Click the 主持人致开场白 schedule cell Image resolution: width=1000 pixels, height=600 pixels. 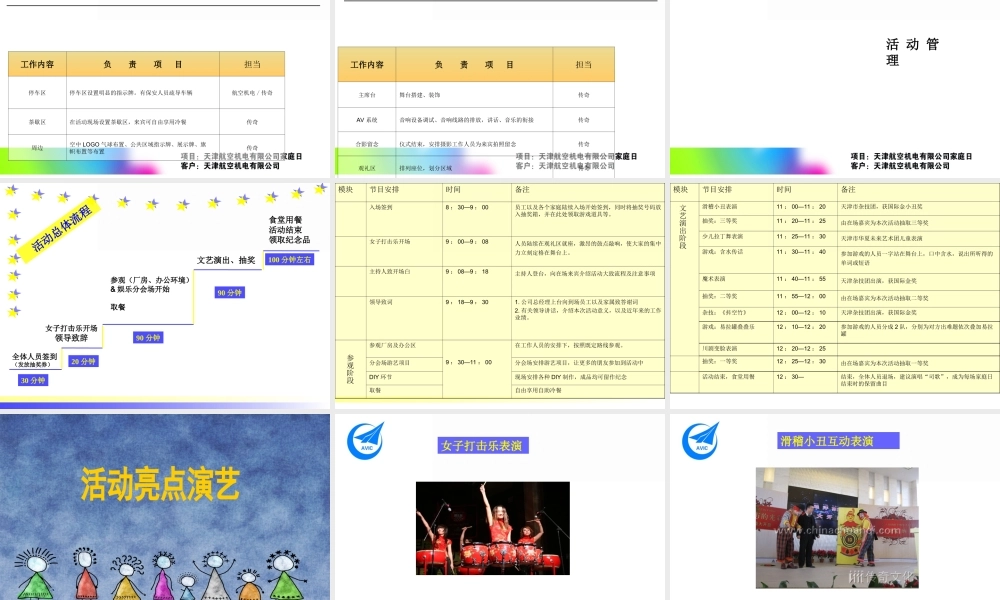tap(404, 281)
